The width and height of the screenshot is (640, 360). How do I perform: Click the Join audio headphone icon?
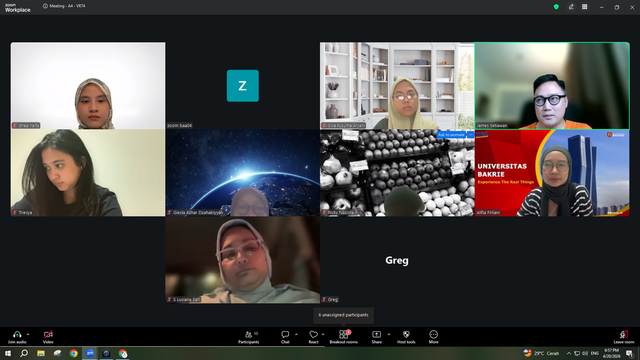click(x=17, y=334)
